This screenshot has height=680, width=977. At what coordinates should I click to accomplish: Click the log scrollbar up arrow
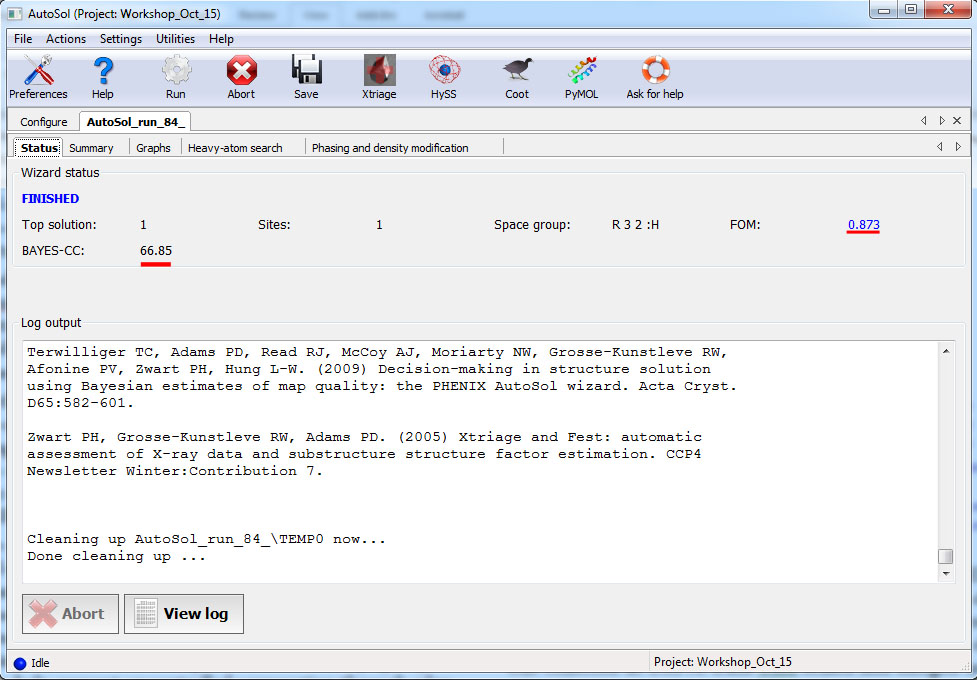tap(946, 352)
